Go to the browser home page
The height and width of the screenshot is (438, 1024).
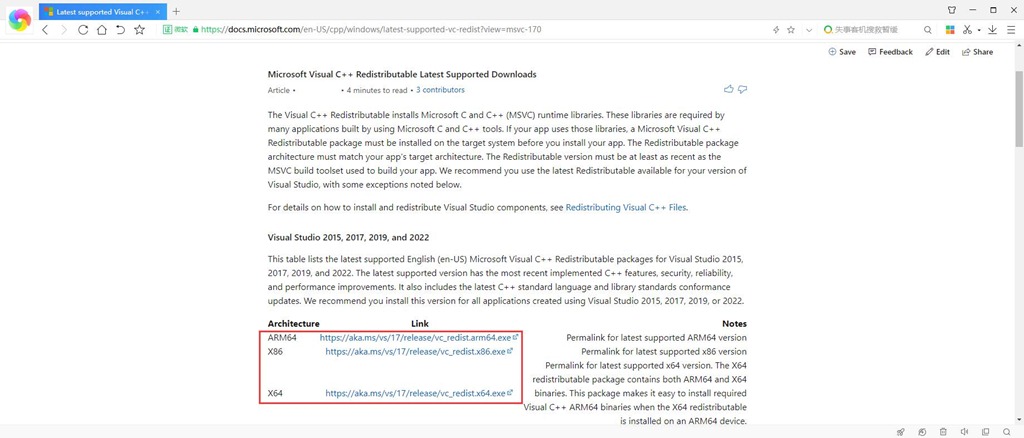click(101, 30)
